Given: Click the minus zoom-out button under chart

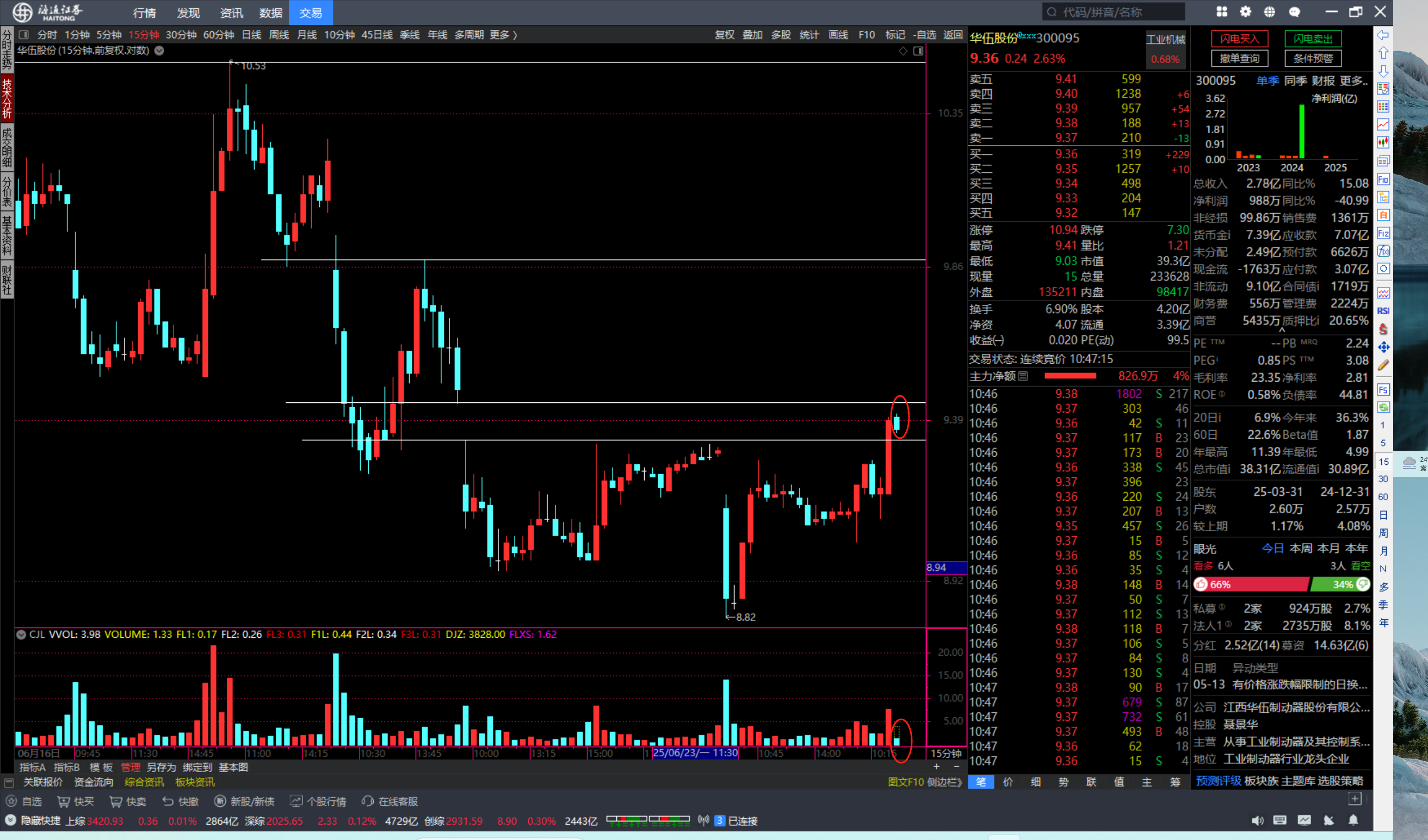Looking at the screenshot, I should click(956, 767).
